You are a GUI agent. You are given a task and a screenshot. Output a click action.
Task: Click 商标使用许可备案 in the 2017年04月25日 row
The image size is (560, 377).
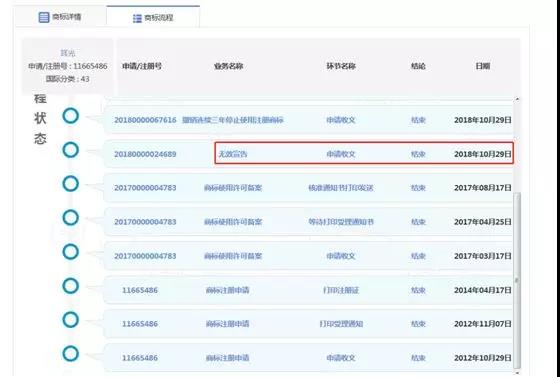click(x=233, y=222)
